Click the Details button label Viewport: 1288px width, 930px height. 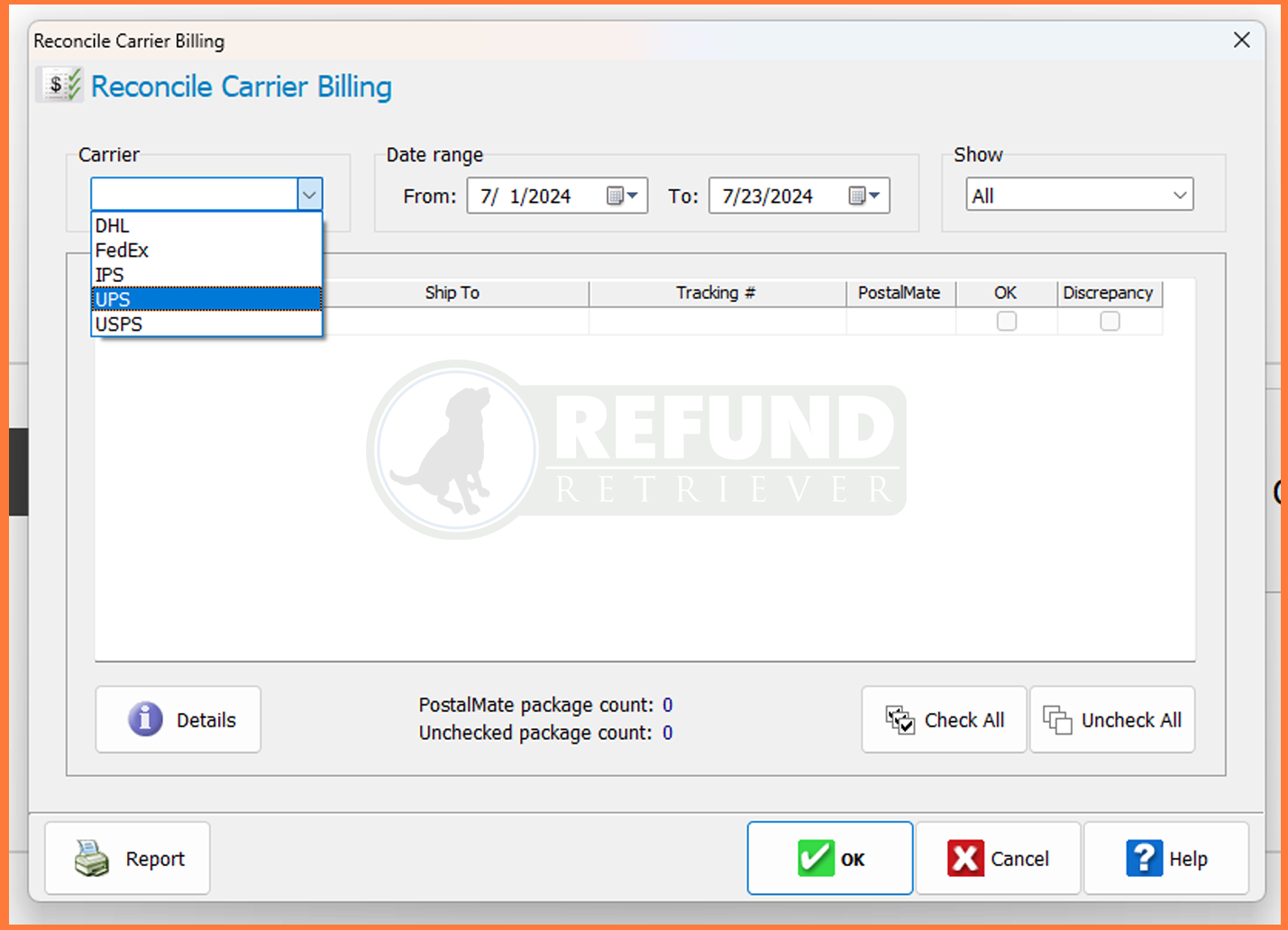[x=206, y=720]
